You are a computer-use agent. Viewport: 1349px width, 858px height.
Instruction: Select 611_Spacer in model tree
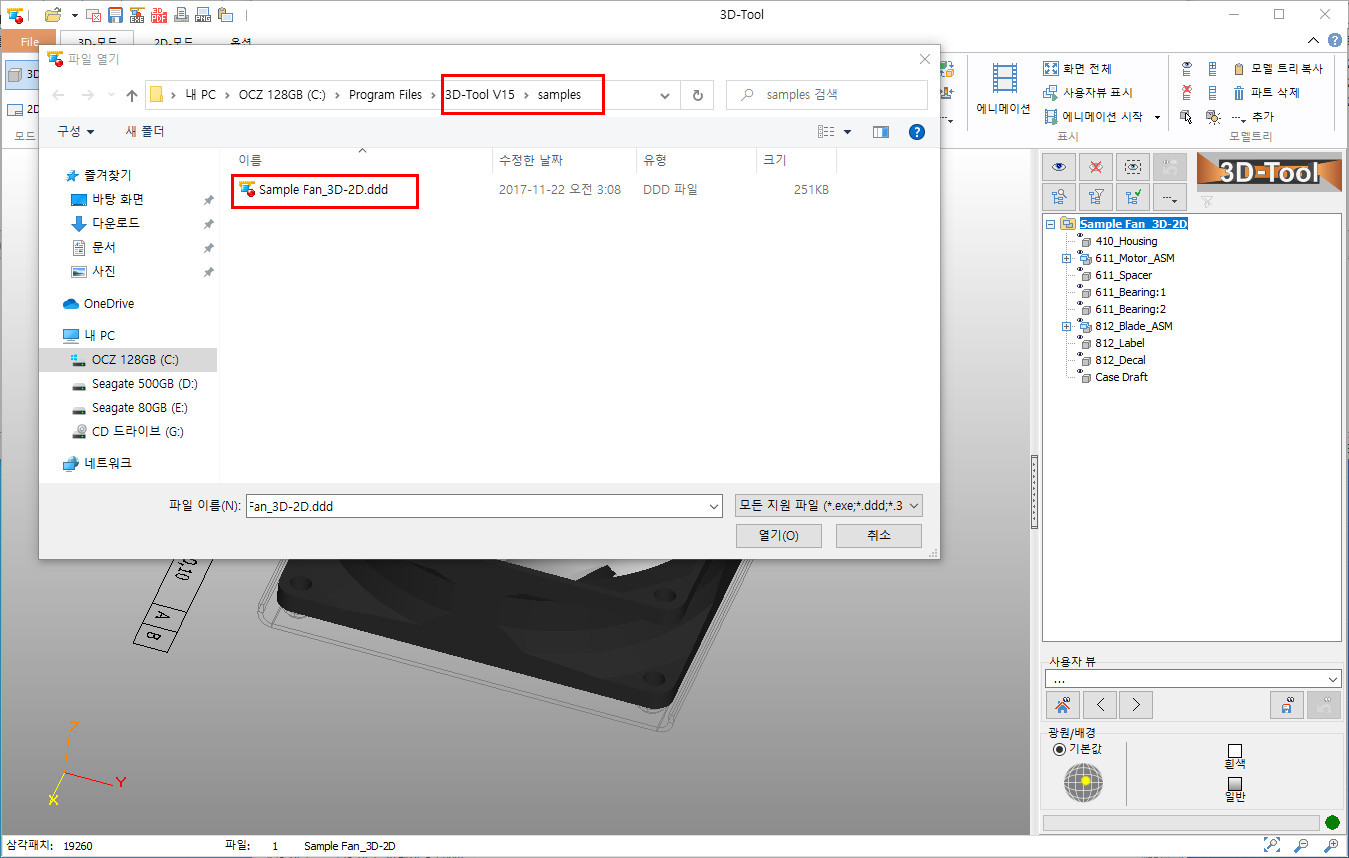coord(1123,275)
